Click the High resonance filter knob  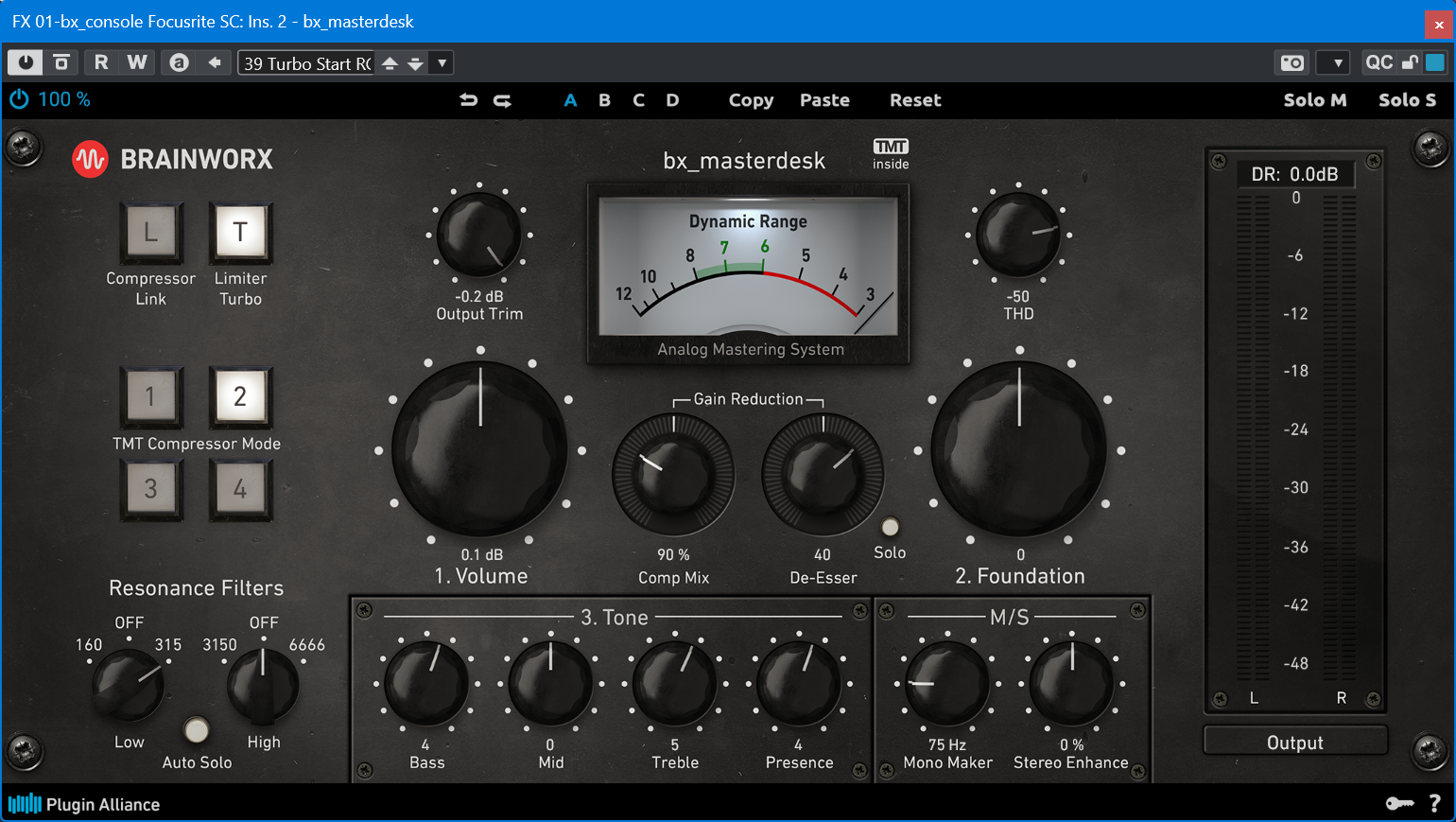263,685
